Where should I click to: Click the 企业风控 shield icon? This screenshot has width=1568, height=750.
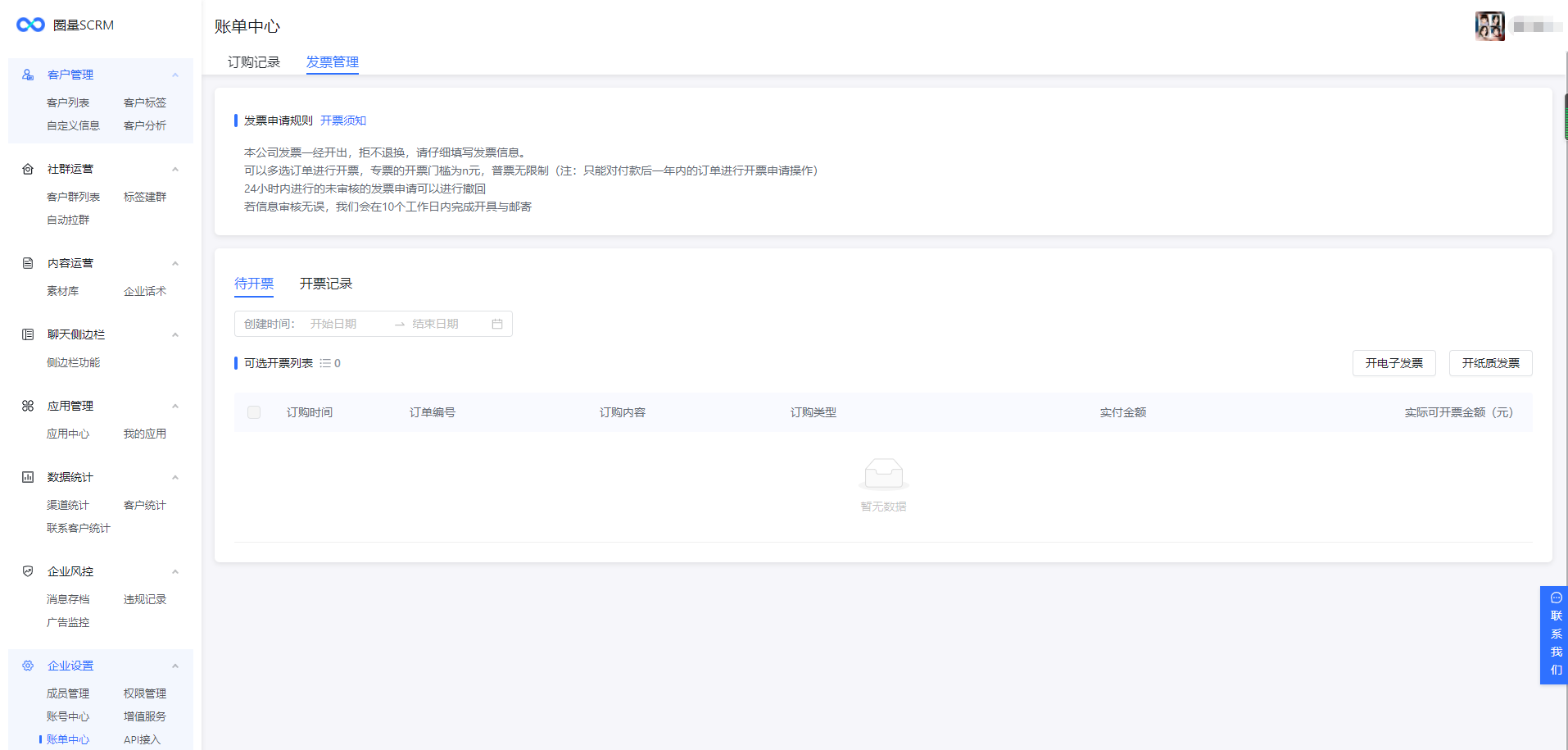(x=28, y=571)
